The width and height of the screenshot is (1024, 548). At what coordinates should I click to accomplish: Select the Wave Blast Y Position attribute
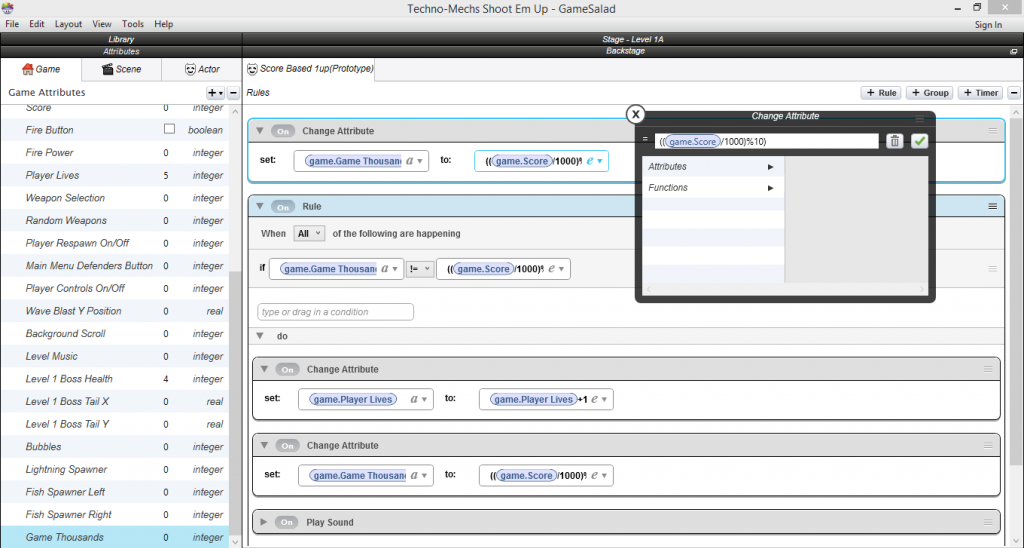point(115,311)
